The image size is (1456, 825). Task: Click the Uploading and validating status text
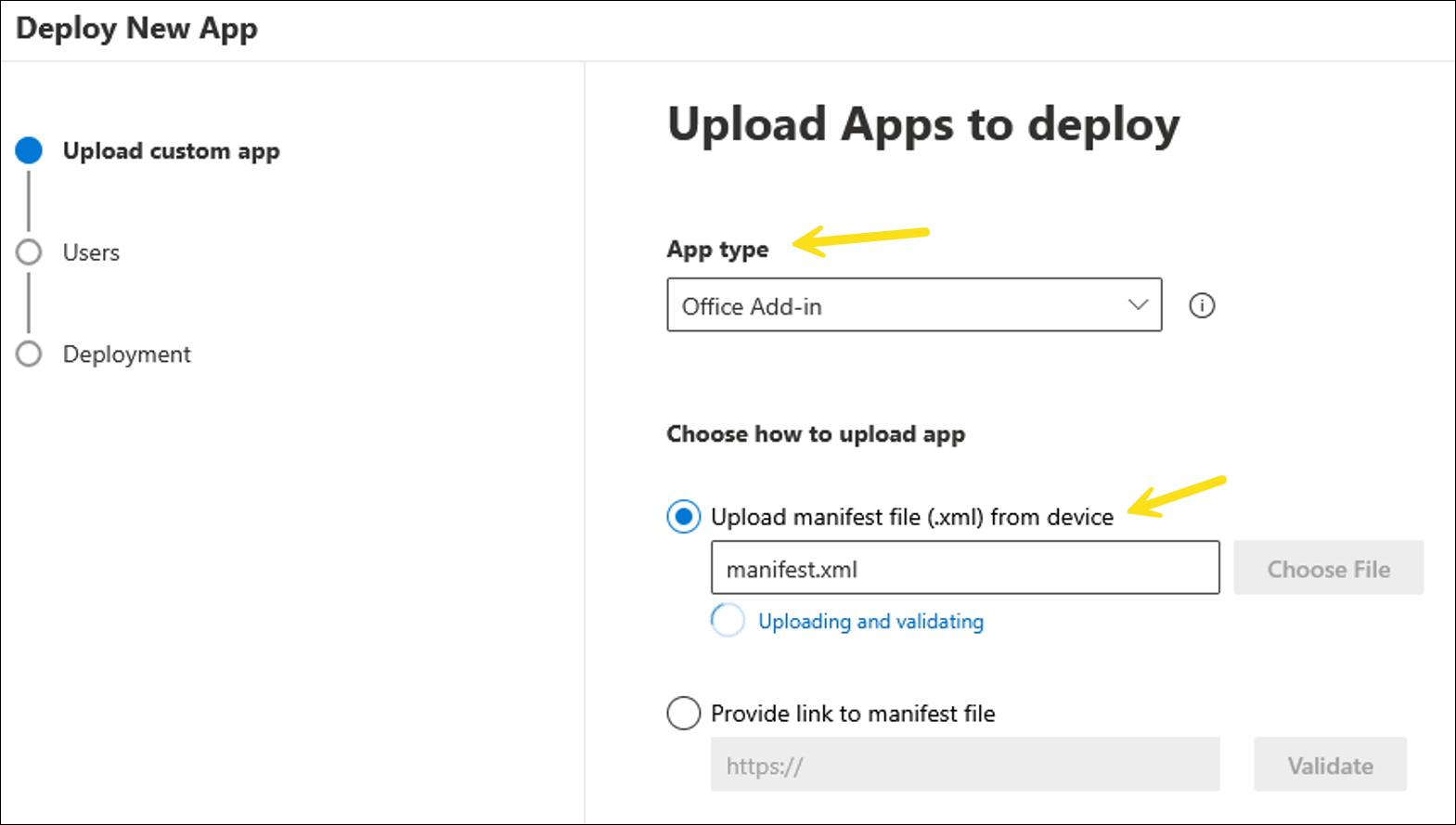point(870,621)
